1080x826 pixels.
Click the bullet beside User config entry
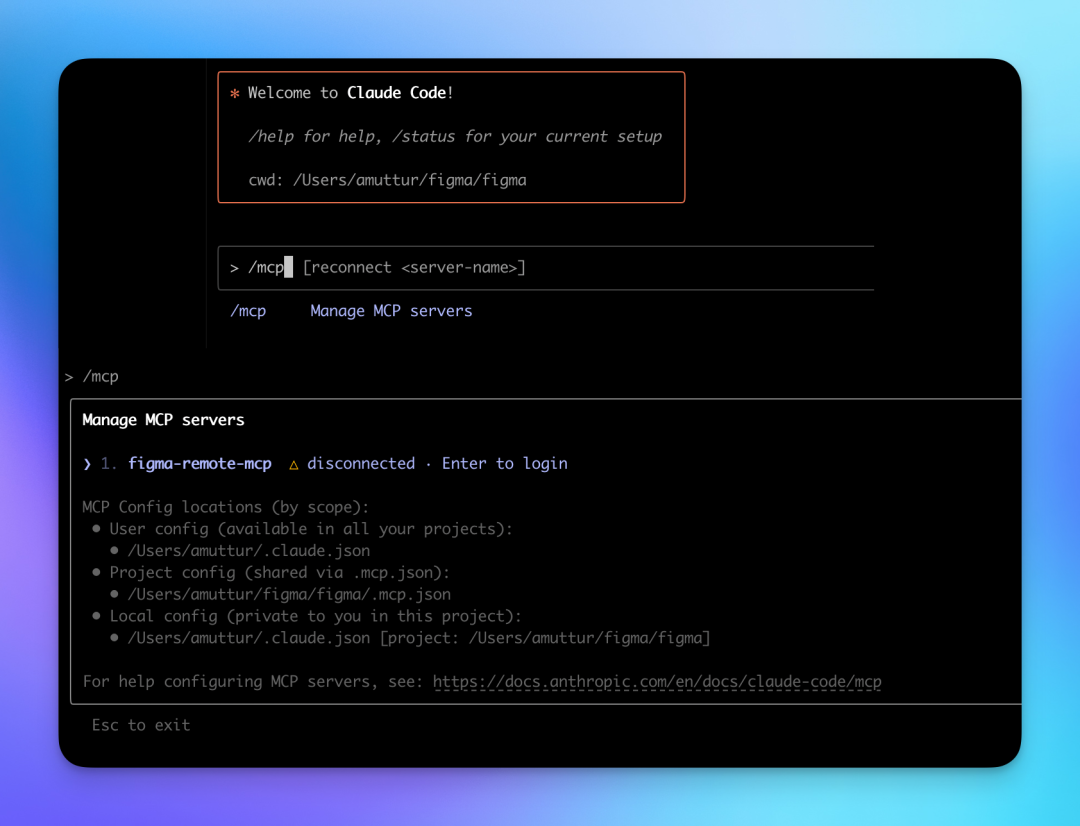pos(95,528)
